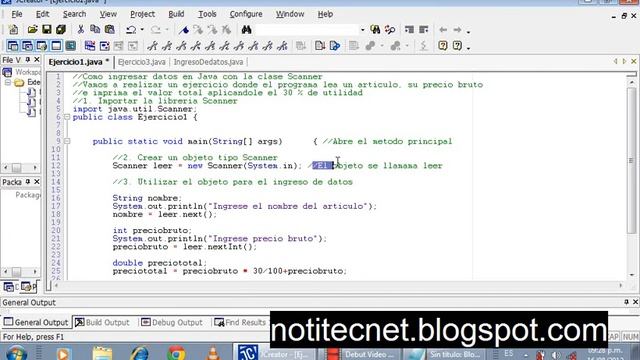Close the File View panel
Viewport: 640px width, 360px height.
36,60
